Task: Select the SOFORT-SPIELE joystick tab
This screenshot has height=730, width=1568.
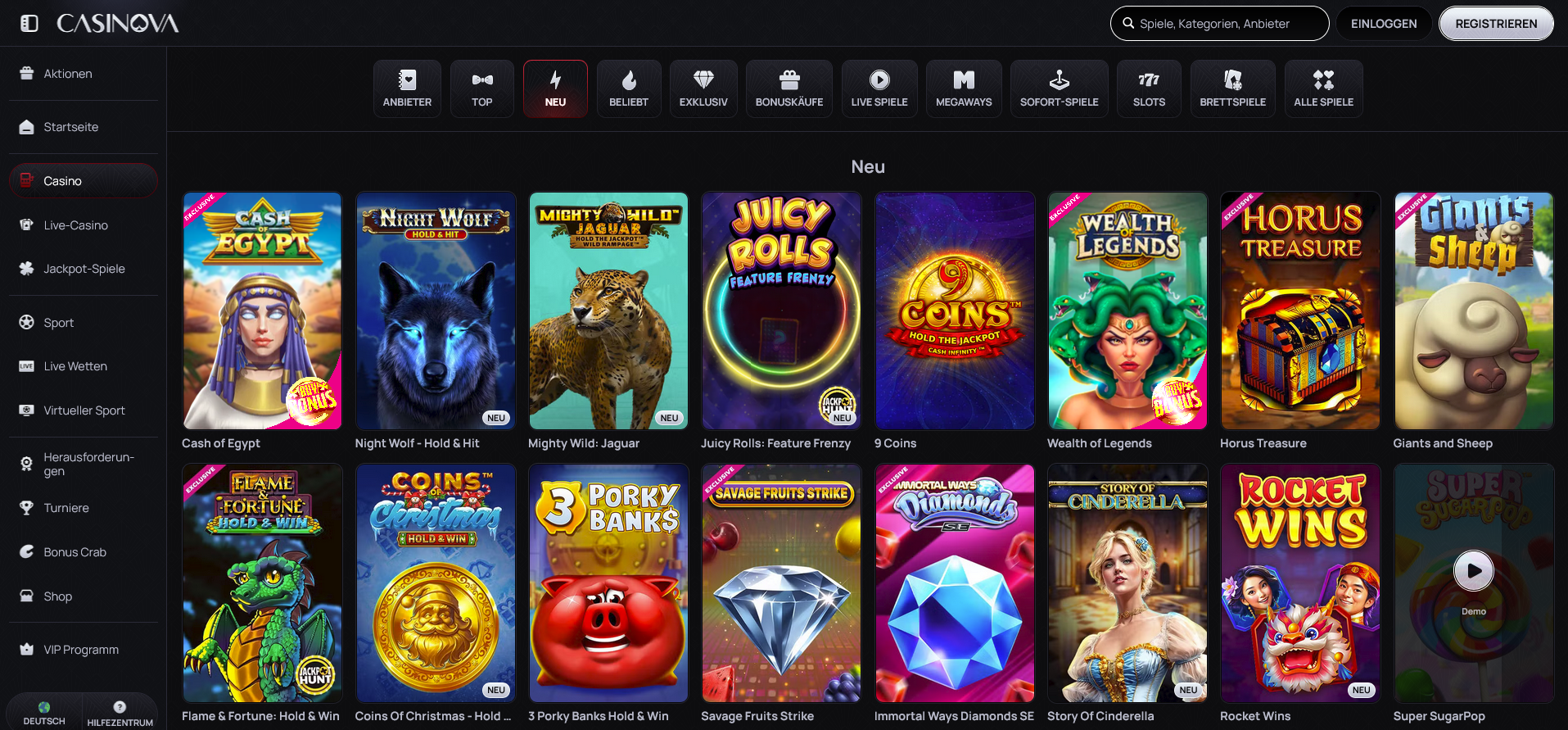Action: click(x=1060, y=88)
